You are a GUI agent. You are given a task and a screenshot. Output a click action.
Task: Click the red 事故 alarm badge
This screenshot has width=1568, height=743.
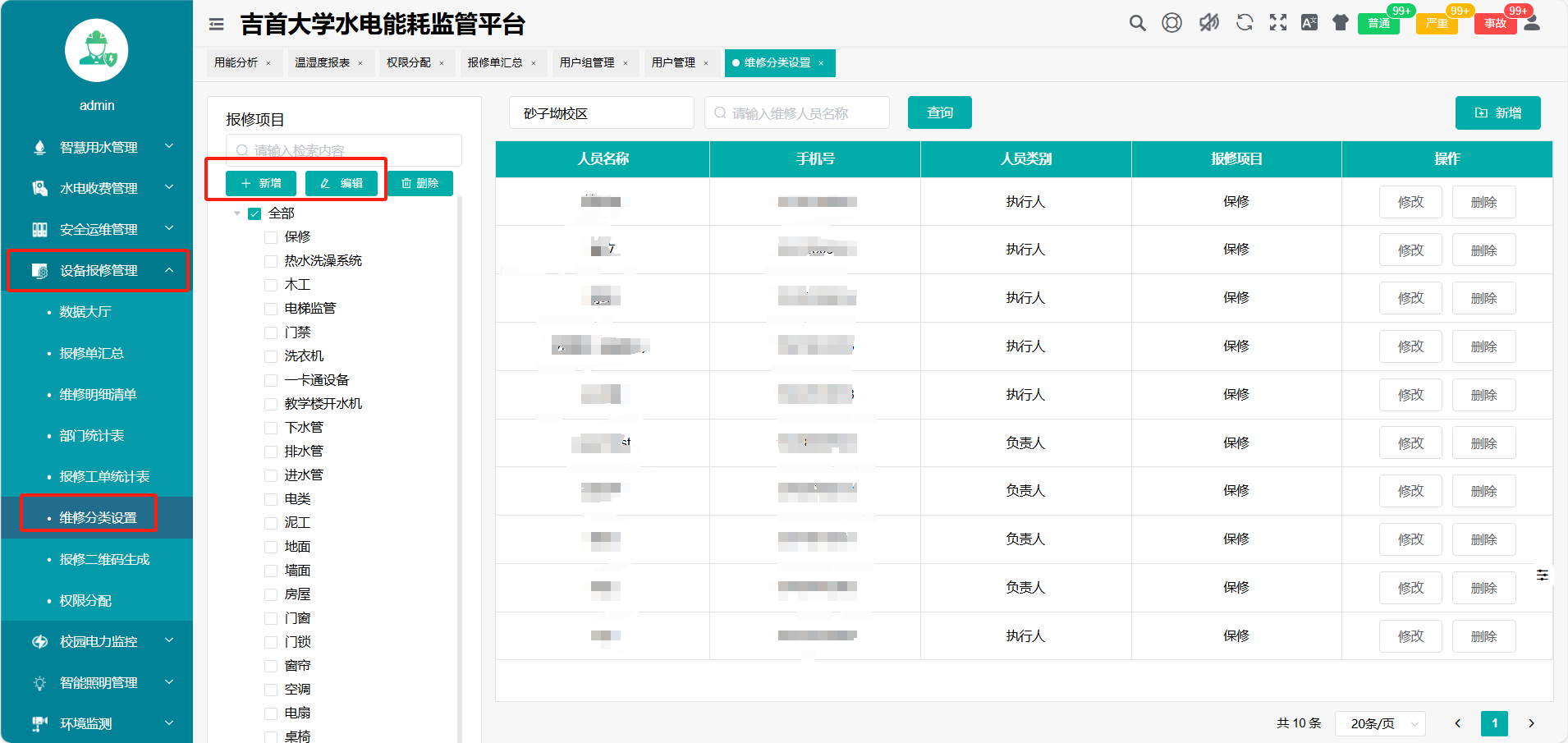tap(1495, 23)
